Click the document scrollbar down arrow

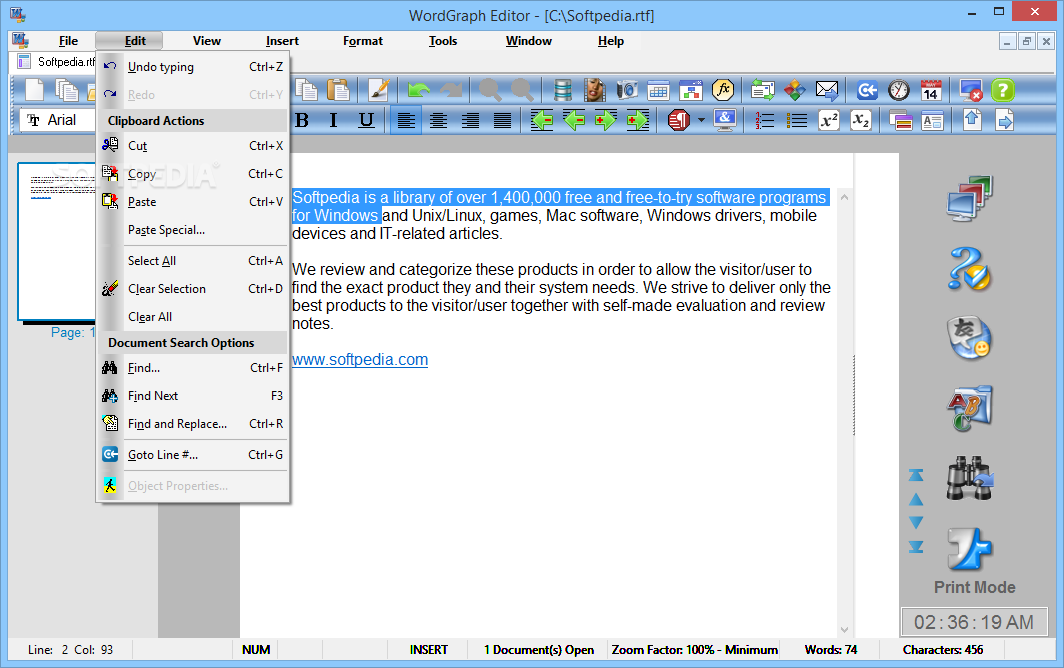coord(844,630)
